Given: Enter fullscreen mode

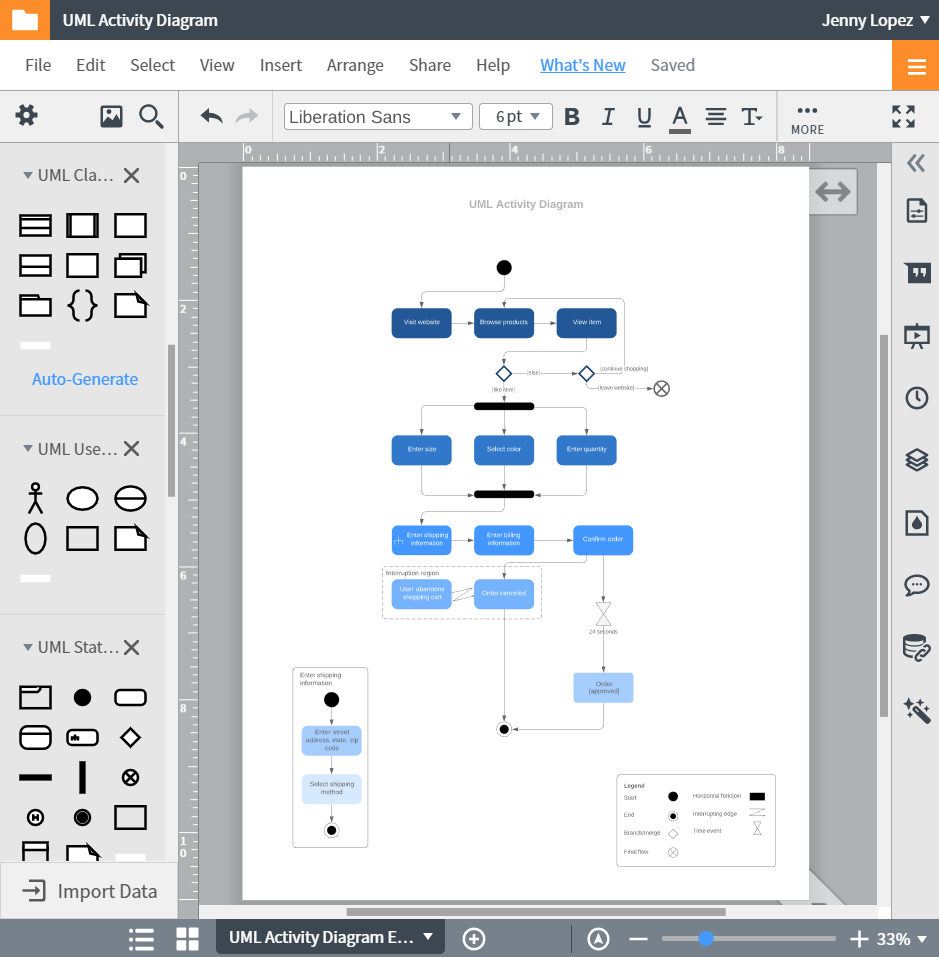Looking at the screenshot, I should click(903, 116).
